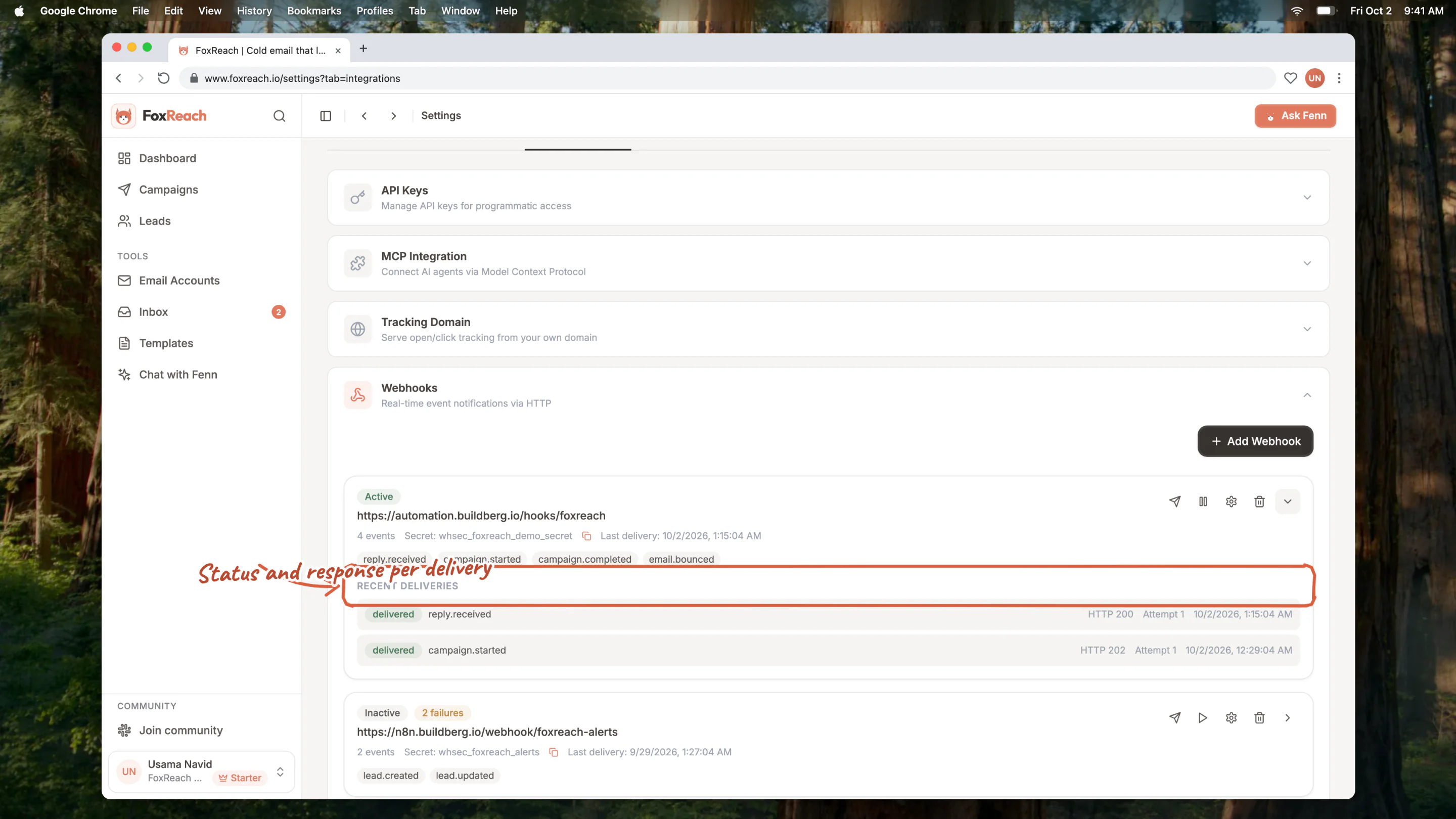Image resolution: width=1456 pixels, height=819 pixels.
Task: Open settings gear for n8n foxreach-alerts webhook
Action: (1231, 718)
